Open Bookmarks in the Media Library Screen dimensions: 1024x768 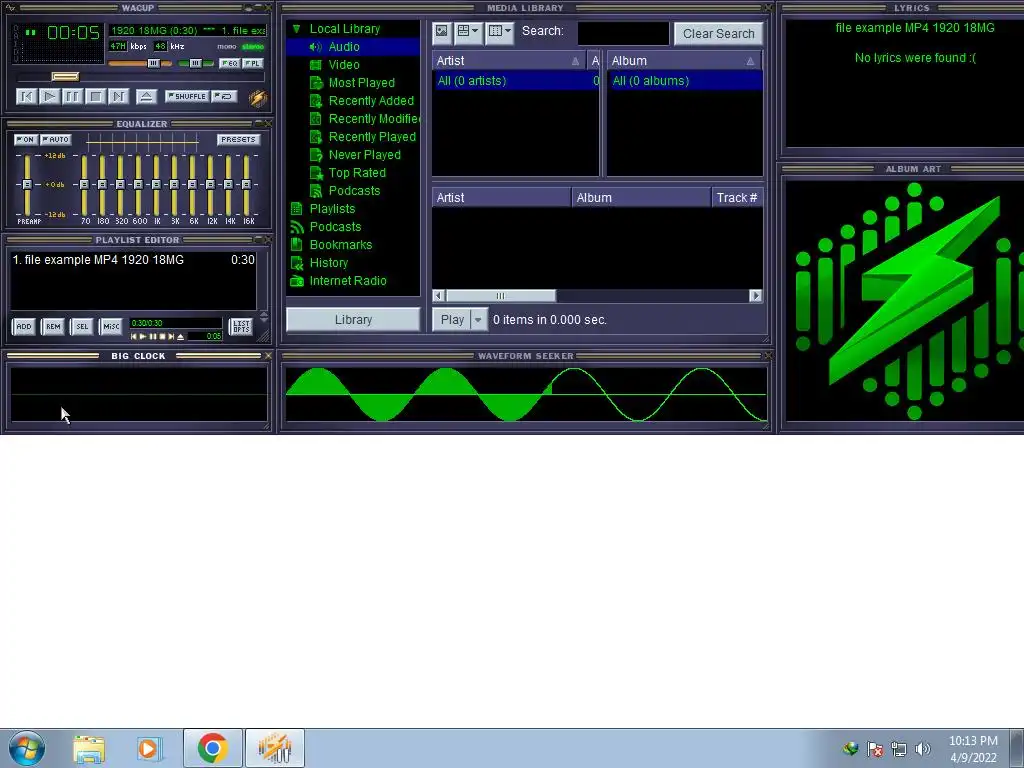click(340, 245)
